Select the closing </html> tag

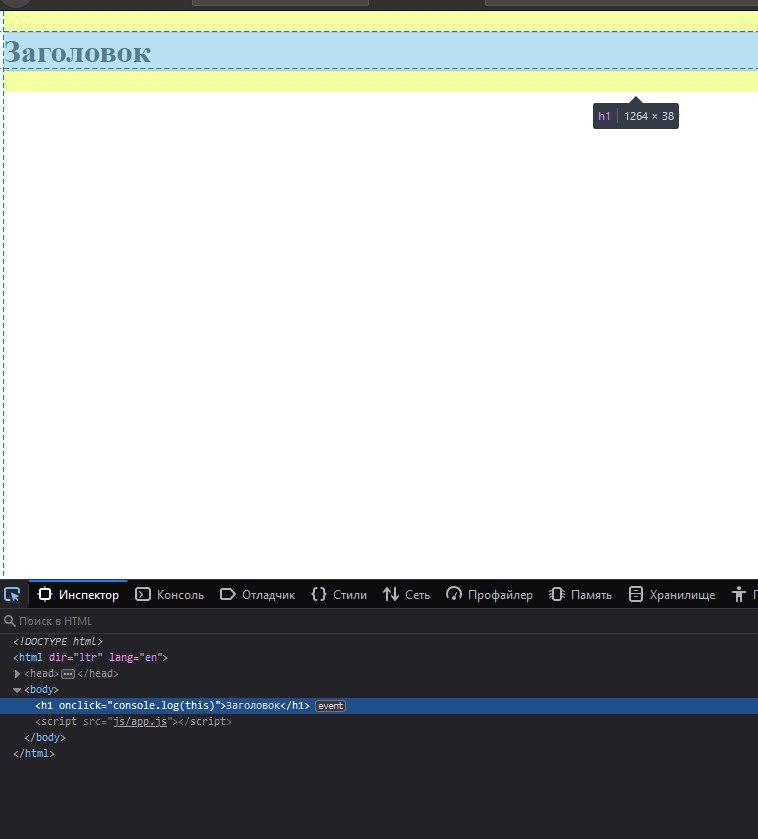(x=34, y=753)
